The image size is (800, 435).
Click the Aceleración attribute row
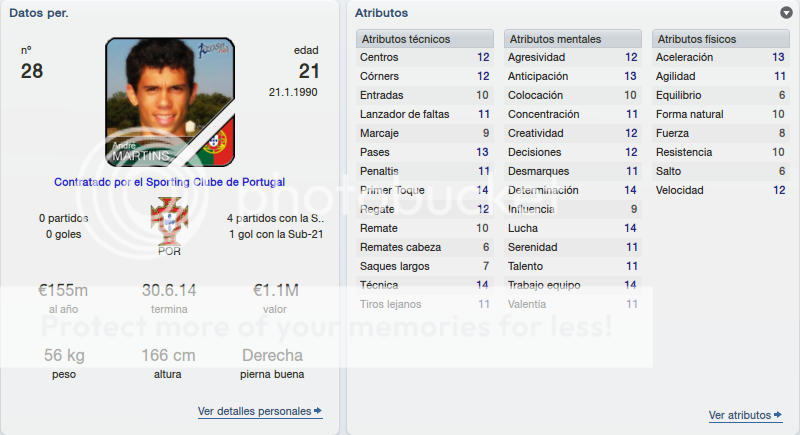coord(720,57)
